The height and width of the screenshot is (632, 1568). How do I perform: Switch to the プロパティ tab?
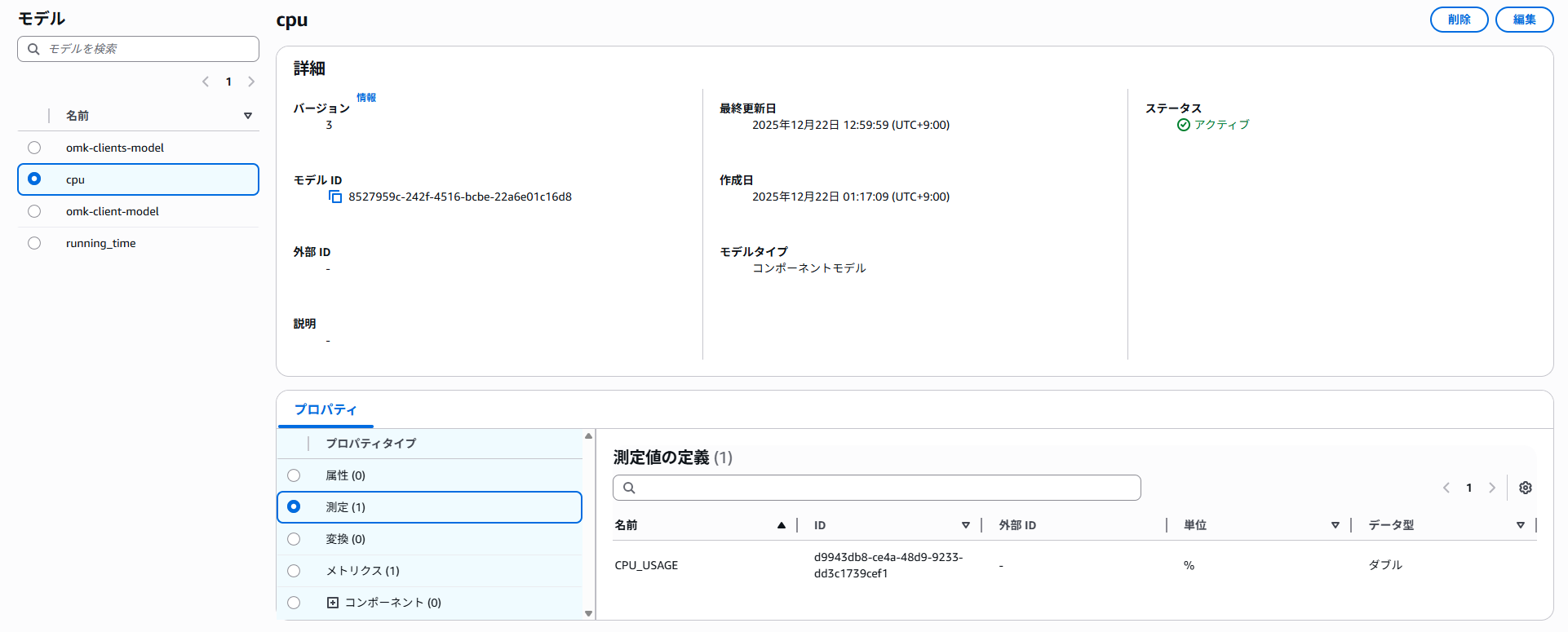coord(326,409)
